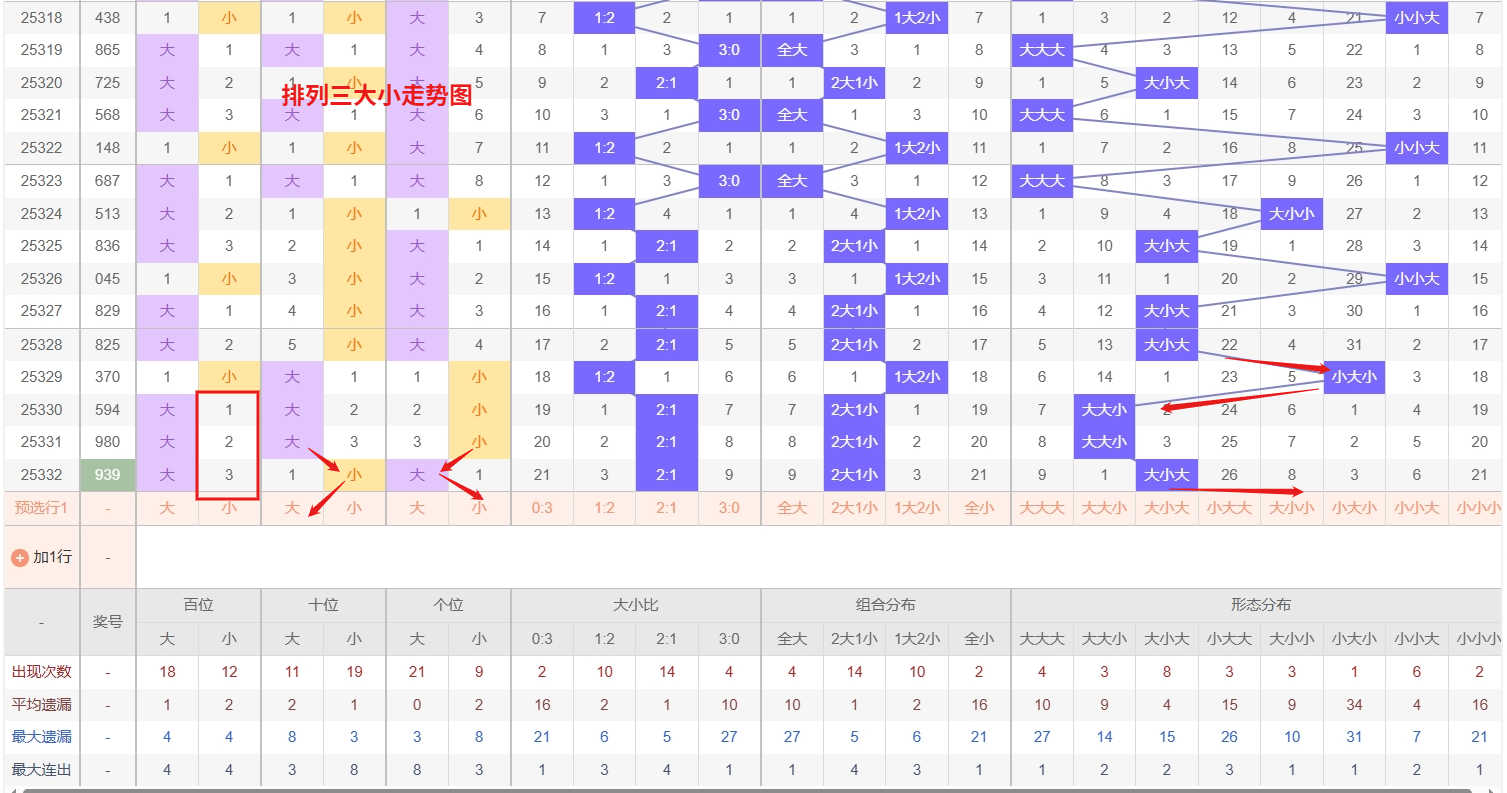Choose 全大 in the 预选行1 row
Screen dimensions: 1507x793
click(x=792, y=508)
